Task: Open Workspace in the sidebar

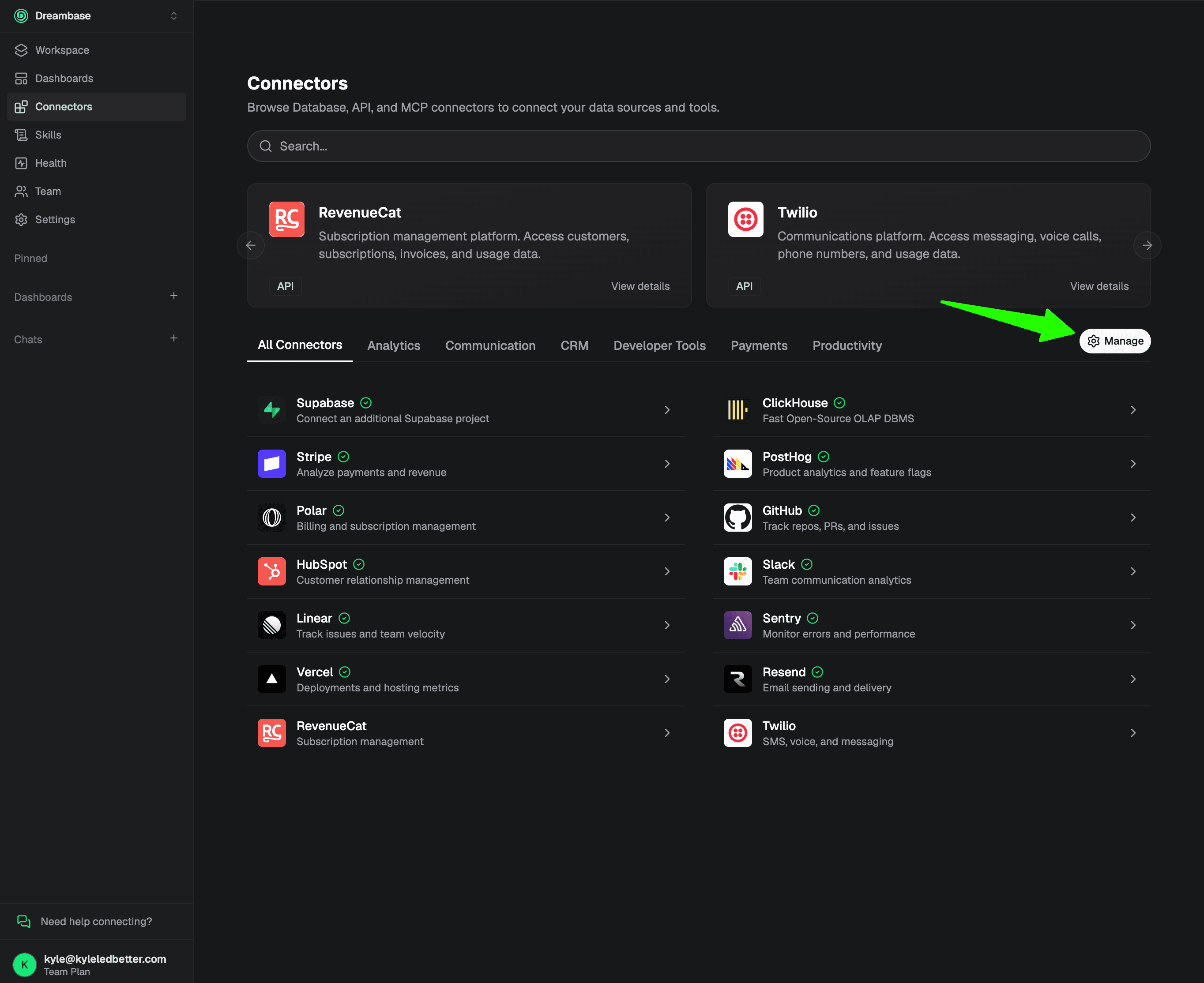Action: tap(96, 50)
